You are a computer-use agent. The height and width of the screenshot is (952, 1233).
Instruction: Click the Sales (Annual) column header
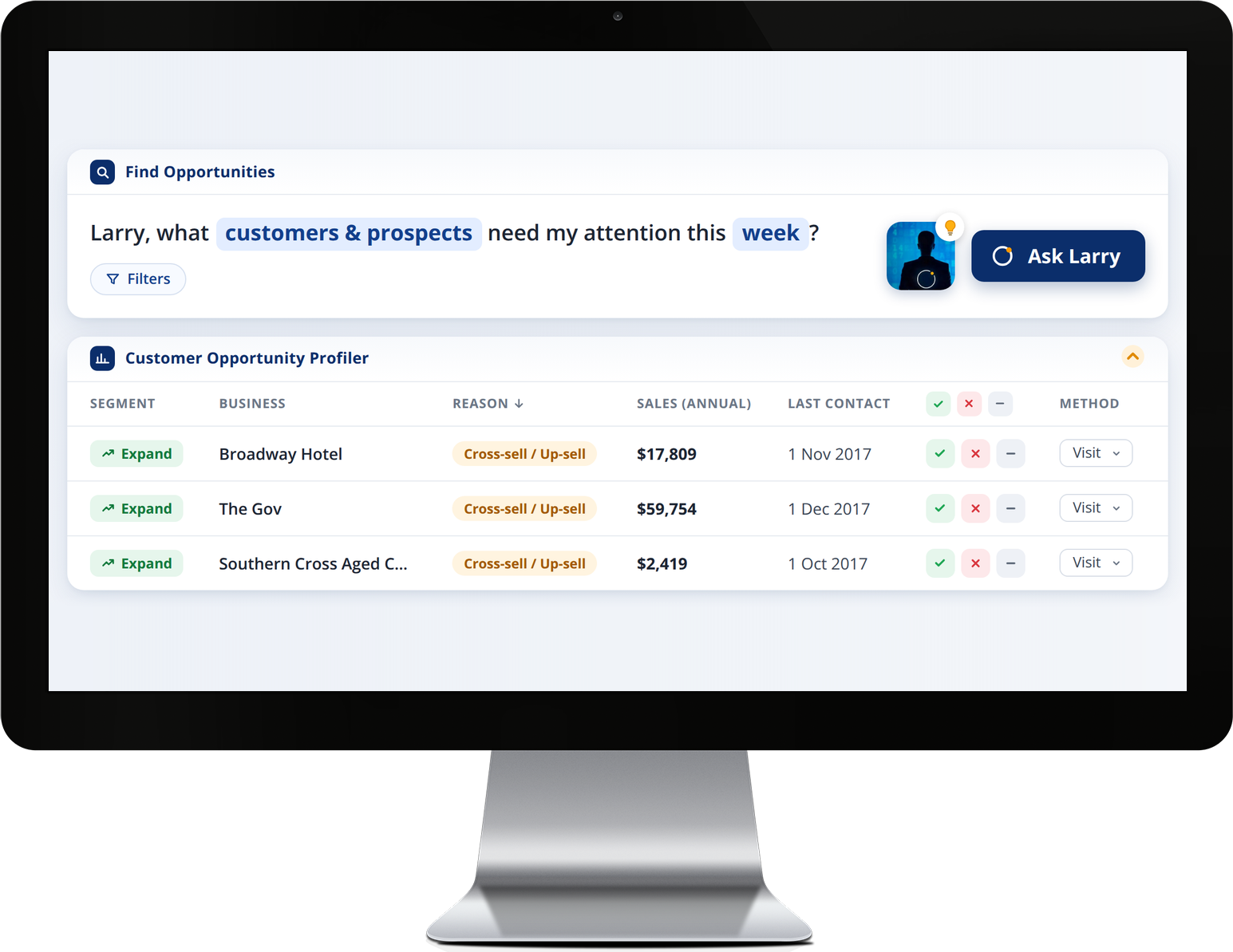(694, 404)
